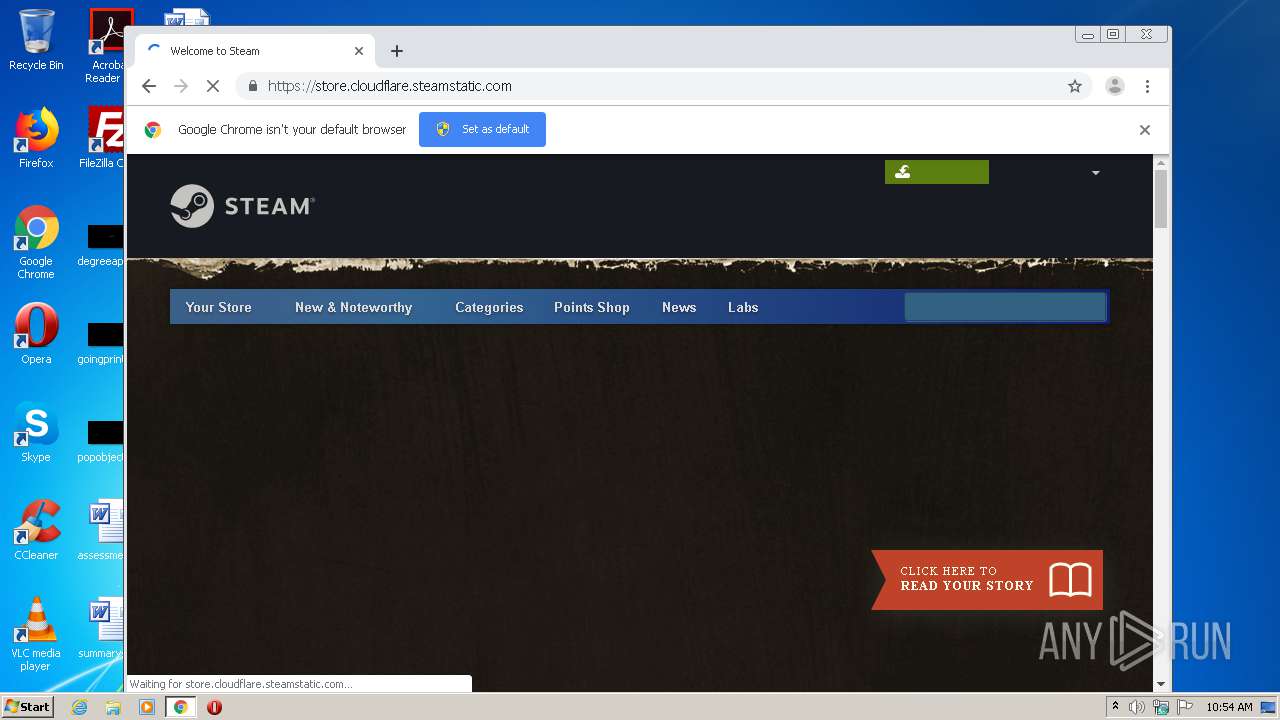1280x720 pixels.
Task: Open the News section
Action: click(x=679, y=307)
